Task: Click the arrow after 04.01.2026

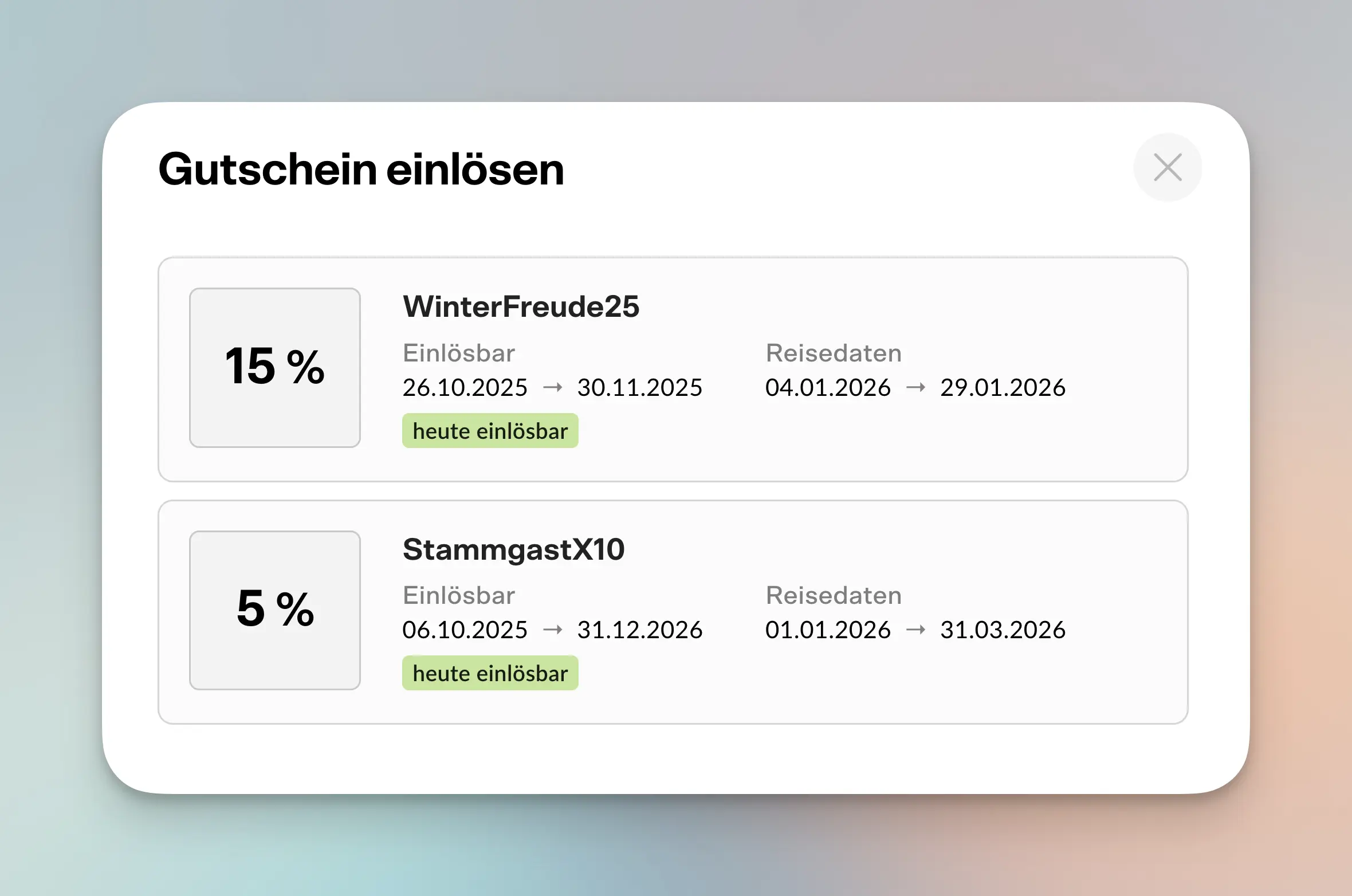Action: coord(916,388)
